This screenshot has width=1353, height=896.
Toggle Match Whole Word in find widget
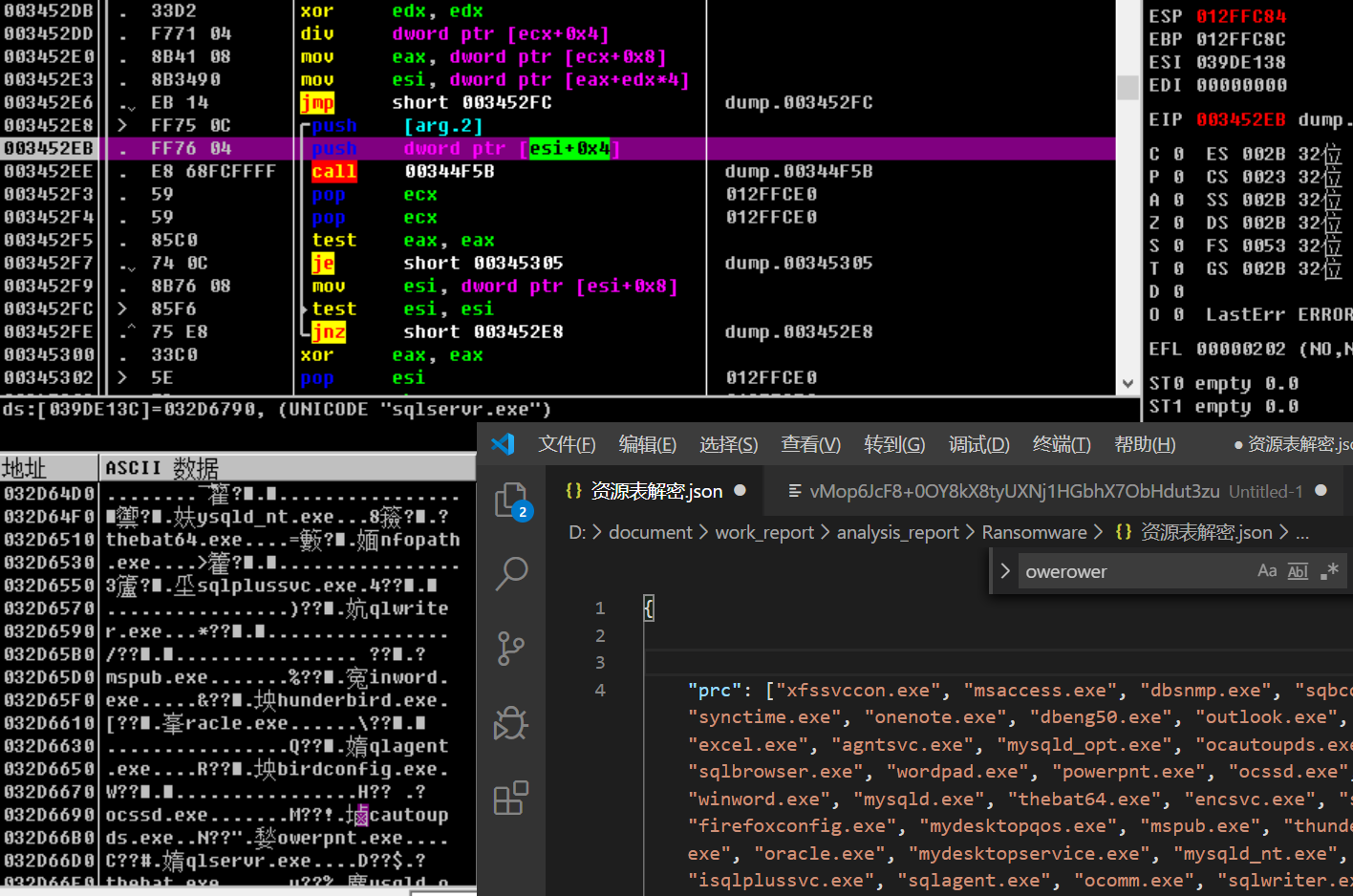tap(1298, 571)
